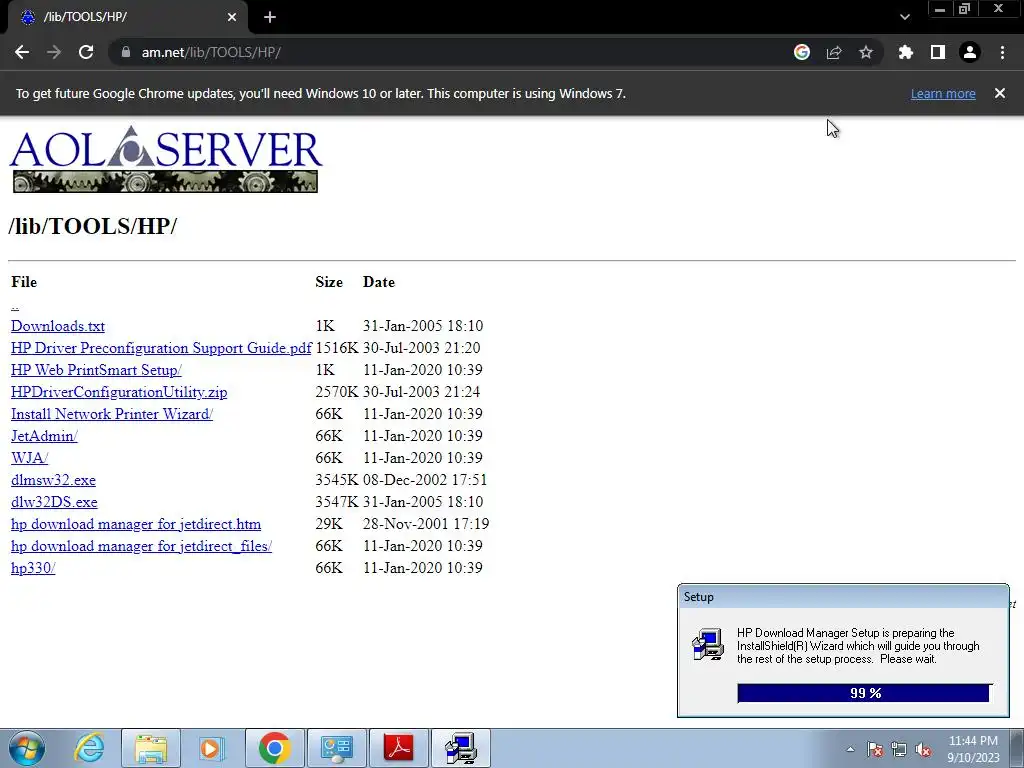1024x768 pixels.
Task: Open HP Driver Preconfiguration Support Guide.pdf
Action: tap(161, 348)
